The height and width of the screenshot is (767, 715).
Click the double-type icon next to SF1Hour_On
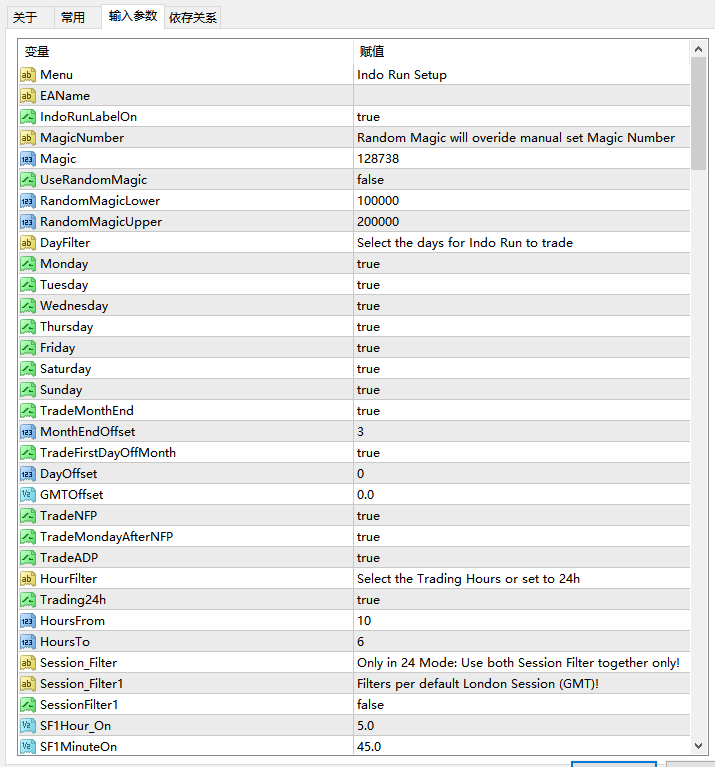tap(28, 726)
